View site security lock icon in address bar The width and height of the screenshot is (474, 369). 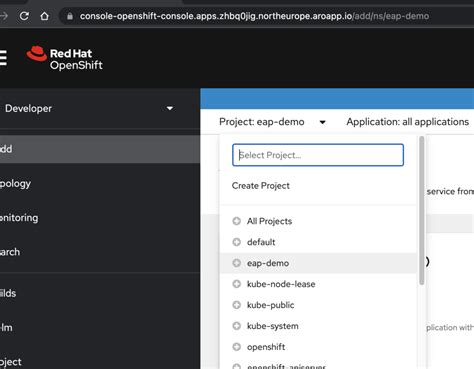70,16
